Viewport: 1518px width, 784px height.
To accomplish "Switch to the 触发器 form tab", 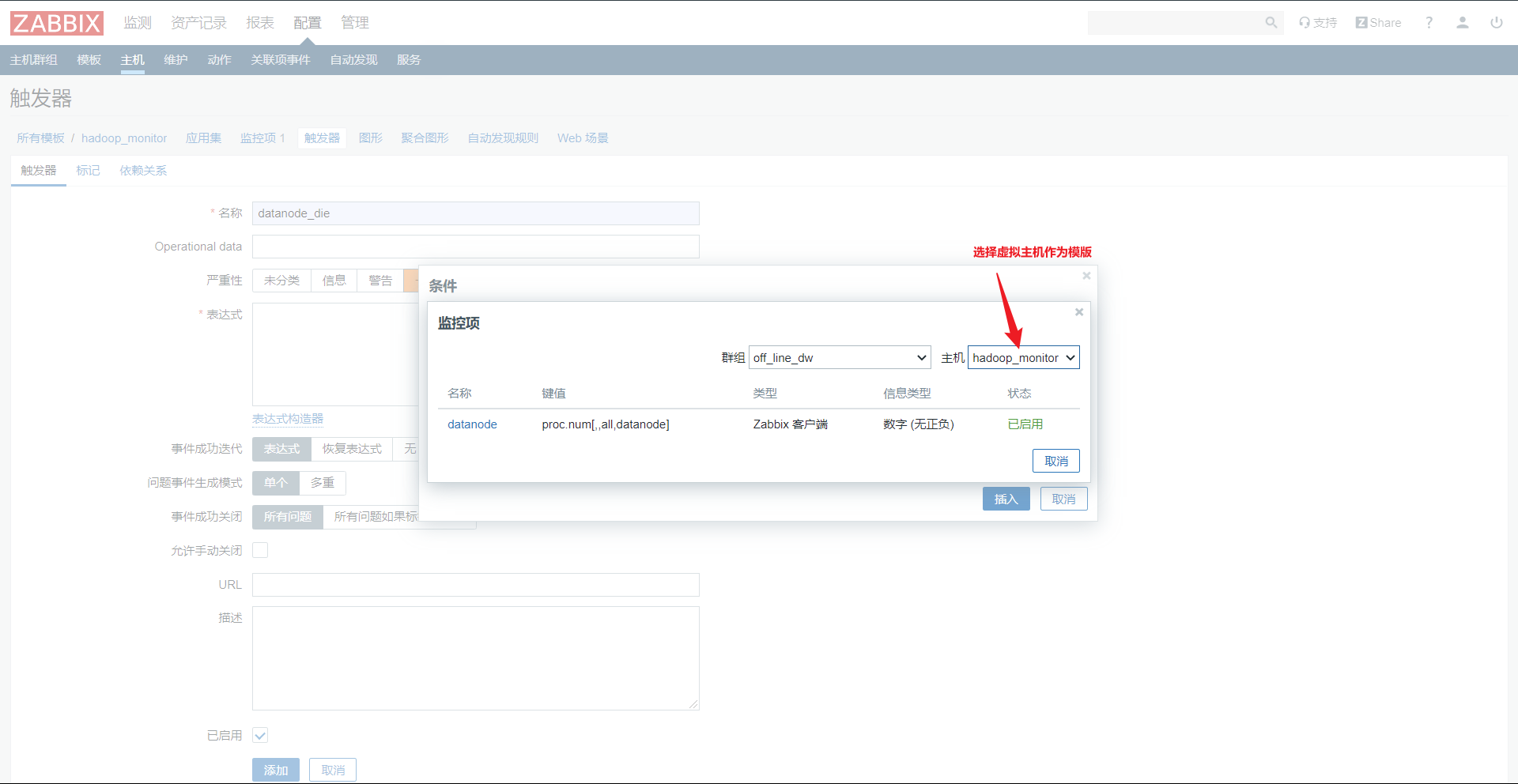I will (39, 171).
